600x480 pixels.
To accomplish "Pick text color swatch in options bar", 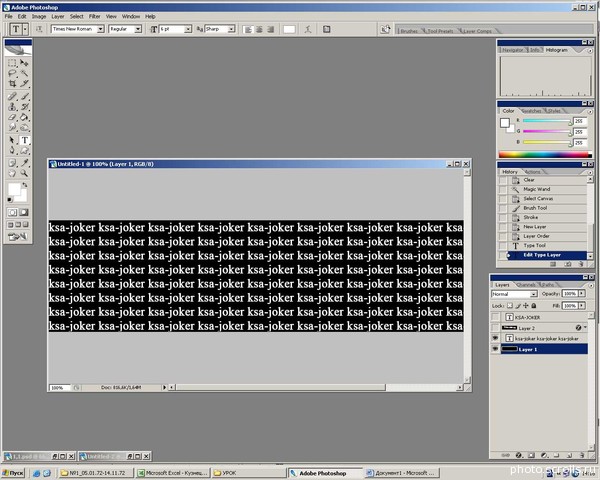I will pos(289,29).
